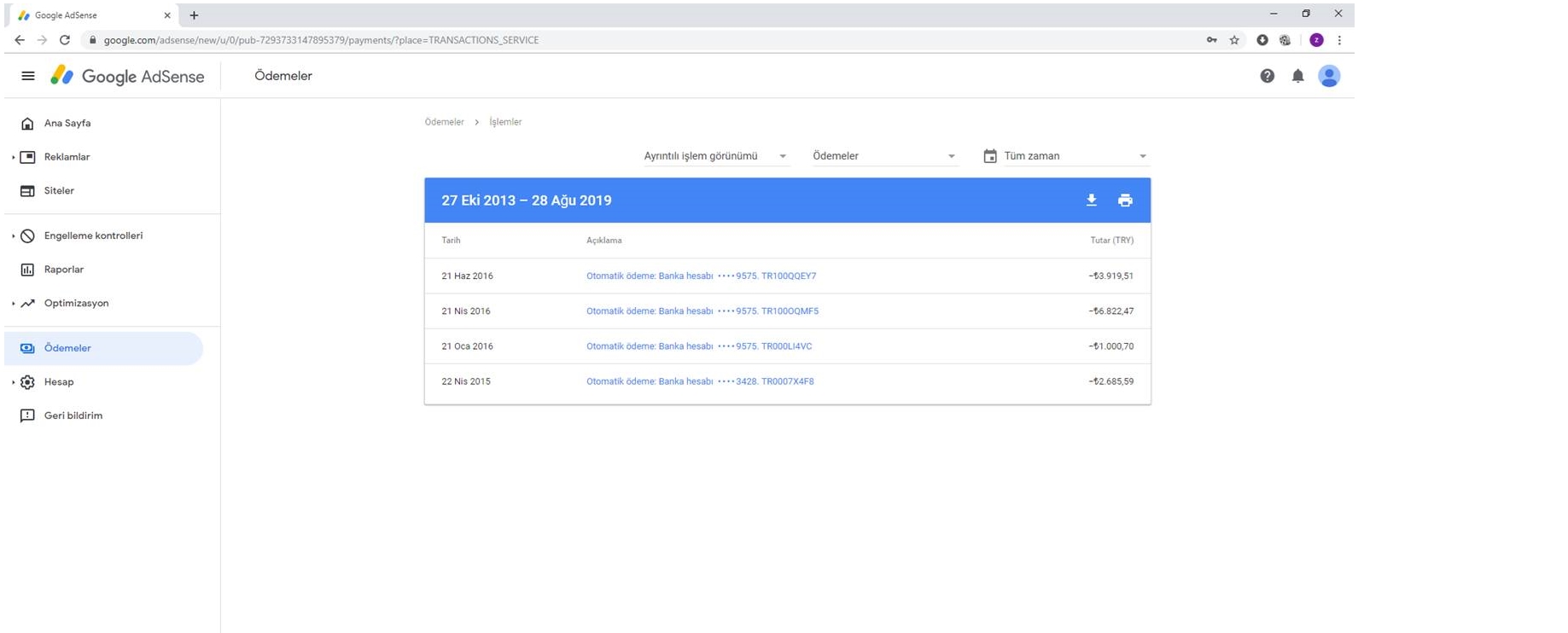Click the 27 Eki 2013 – 28 Ağu 2019 heading

click(x=527, y=200)
